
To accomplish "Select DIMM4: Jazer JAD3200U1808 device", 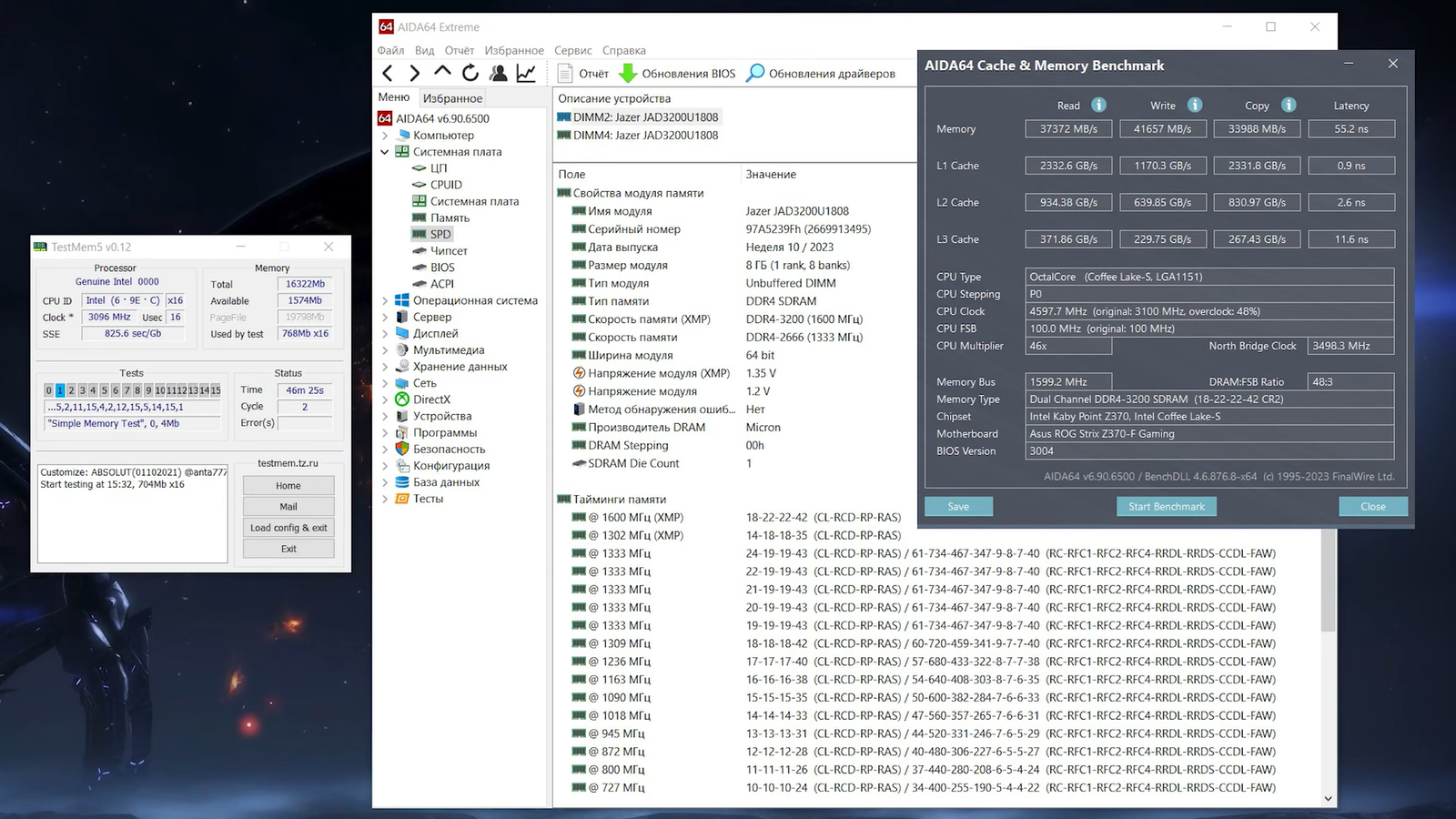I will pos(645,136).
